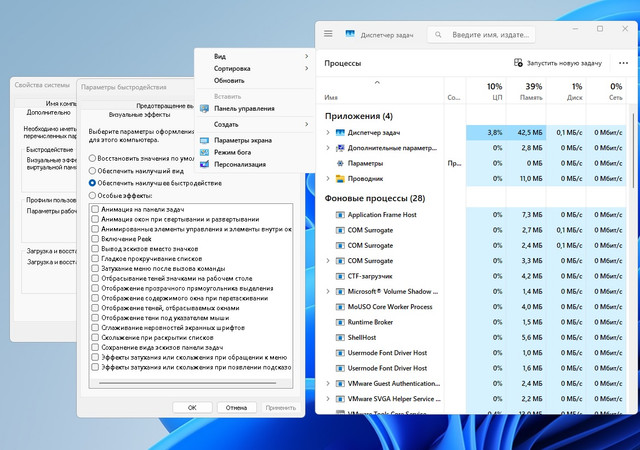Viewport: 640px width, 450px height.
Task: Click the 'Режим бога' context menu icon
Action: (x=204, y=152)
